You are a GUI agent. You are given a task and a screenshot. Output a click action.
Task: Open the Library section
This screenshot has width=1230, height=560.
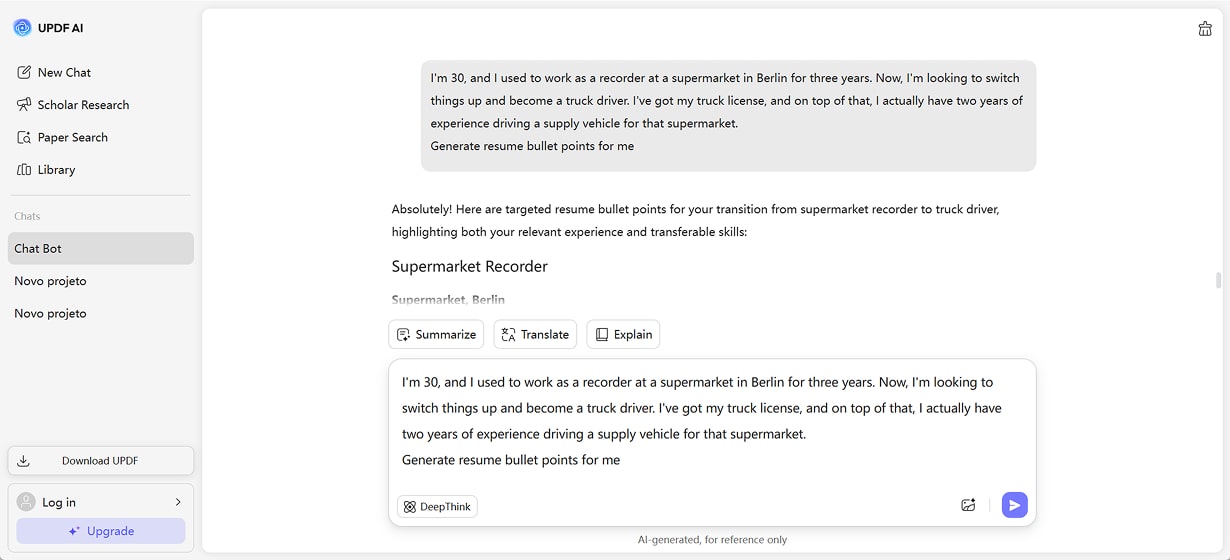(56, 170)
